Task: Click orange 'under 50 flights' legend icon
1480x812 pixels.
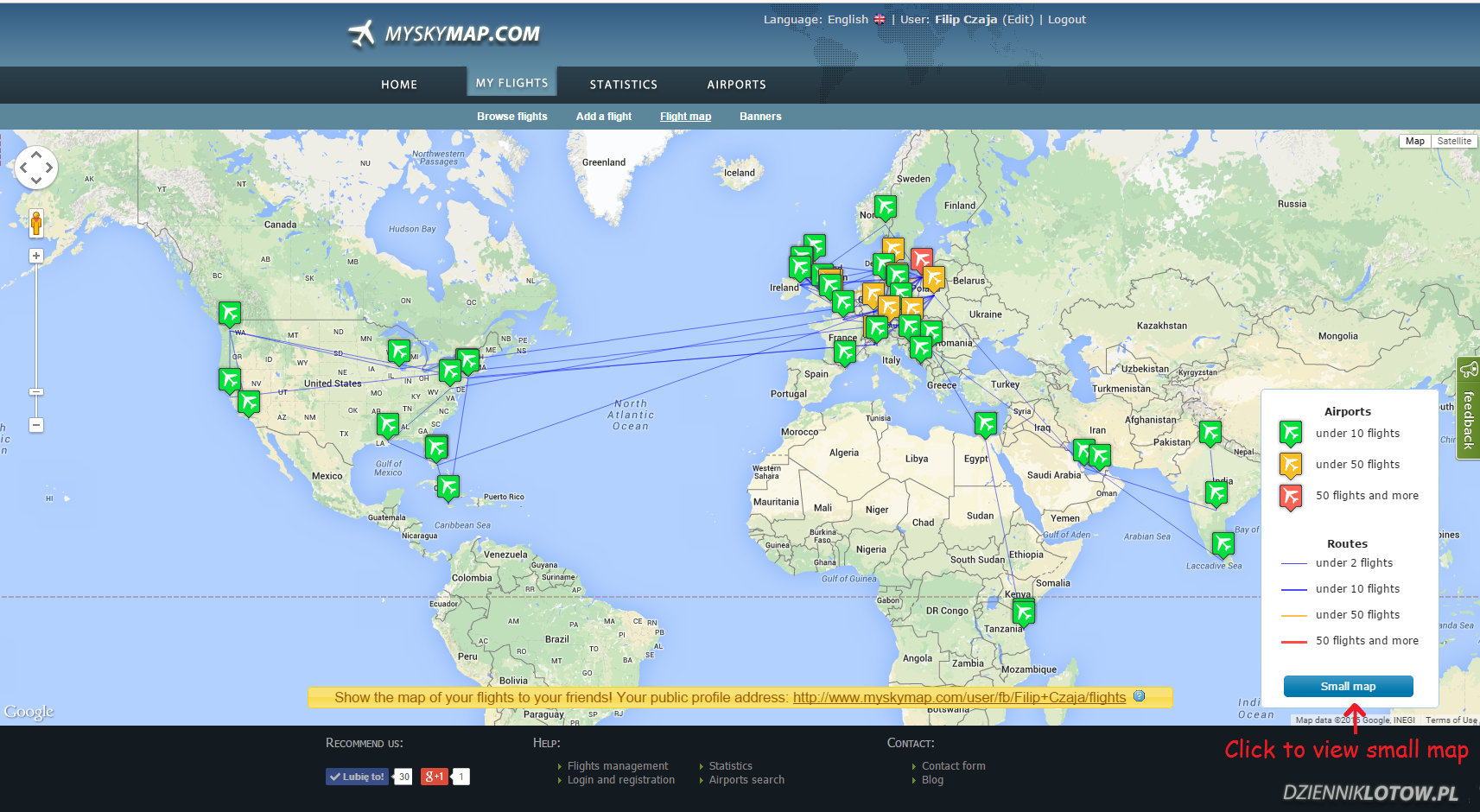Action: 1291,465
